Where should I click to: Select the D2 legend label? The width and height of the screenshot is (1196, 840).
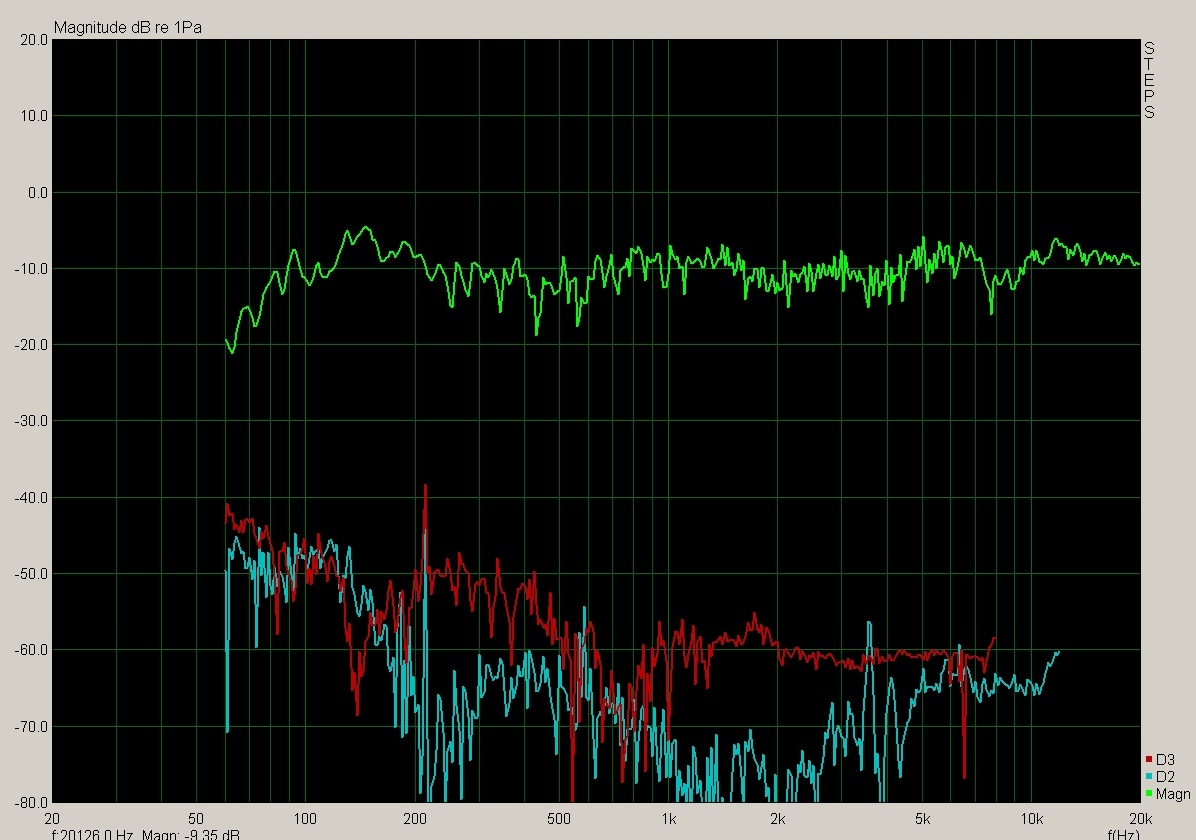1165,776
